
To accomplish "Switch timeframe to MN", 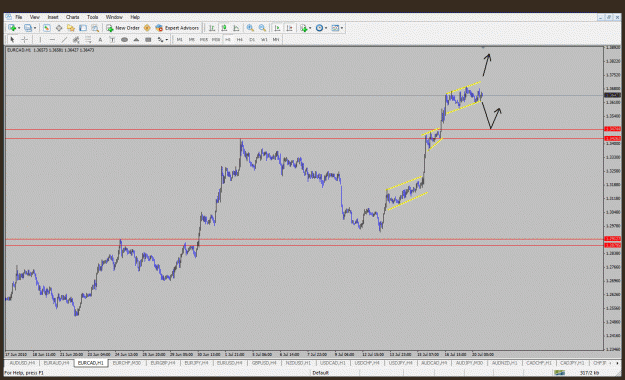I will [x=276, y=39].
